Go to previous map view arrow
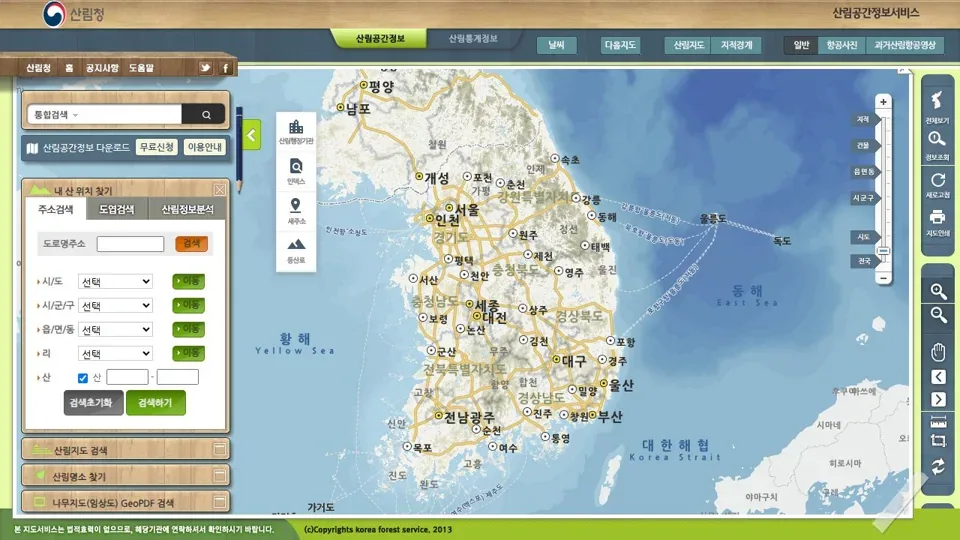 pyautogui.click(x=938, y=377)
